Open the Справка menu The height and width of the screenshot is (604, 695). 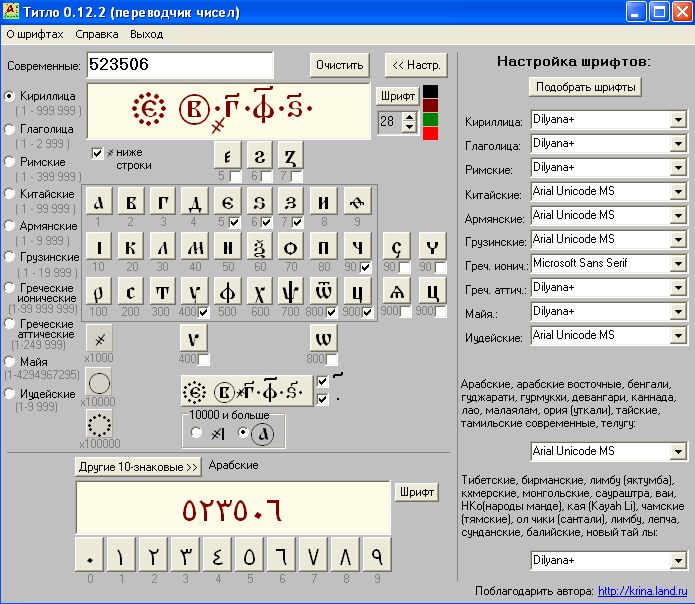[96, 34]
